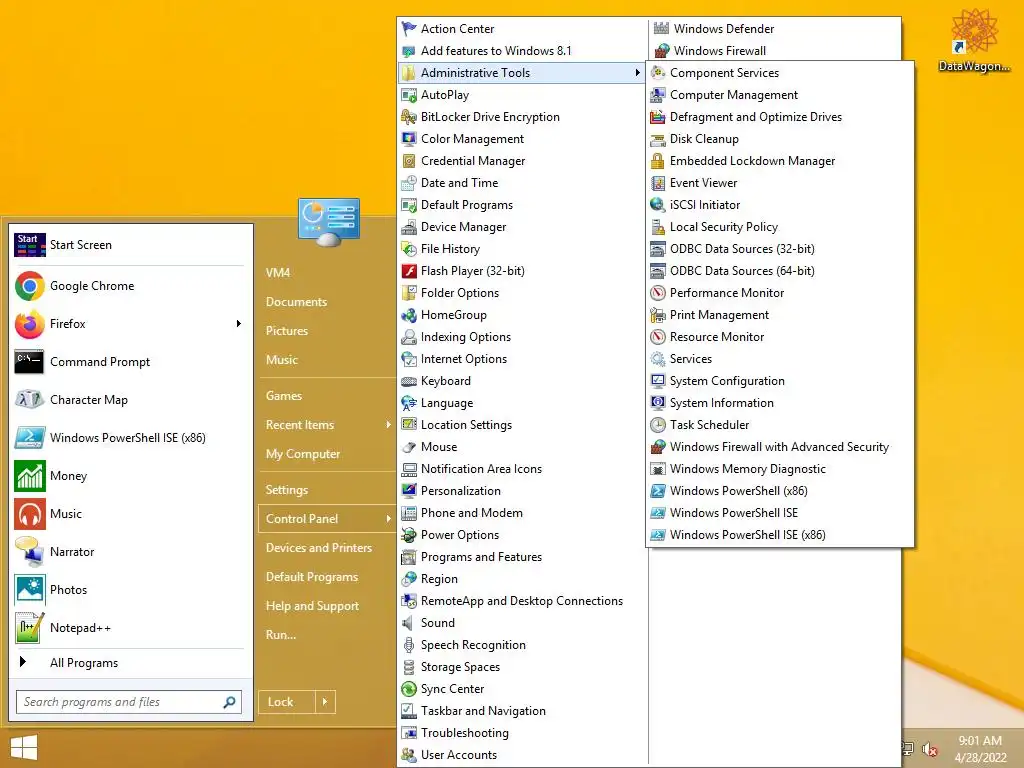Click the Event Viewer icon
This screenshot has width=1024, height=768.
click(x=658, y=183)
